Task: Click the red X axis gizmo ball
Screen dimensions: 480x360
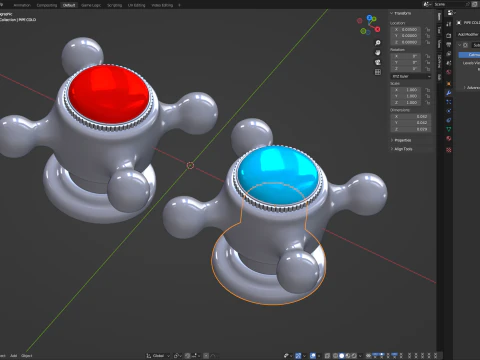Action: [x=377, y=29]
